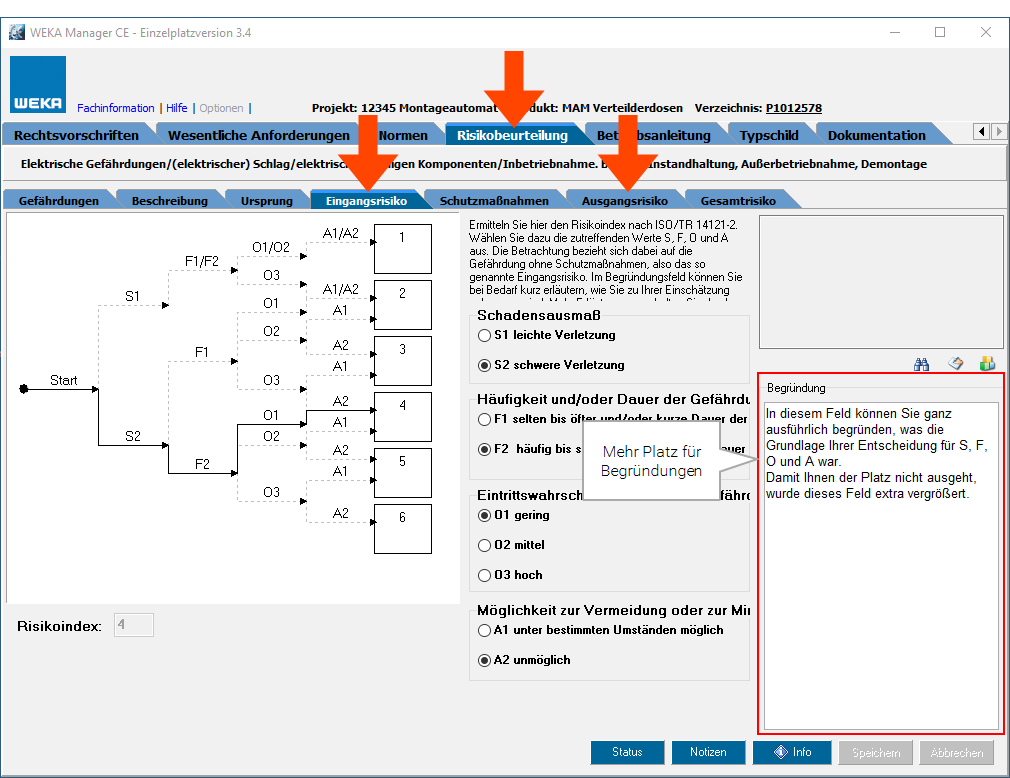Click the colored blocks icon above Begründung

click(987, 364)
